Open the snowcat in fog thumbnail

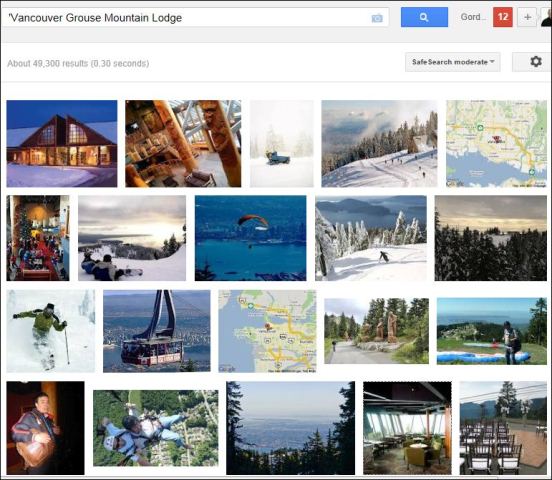coord(282,143)
